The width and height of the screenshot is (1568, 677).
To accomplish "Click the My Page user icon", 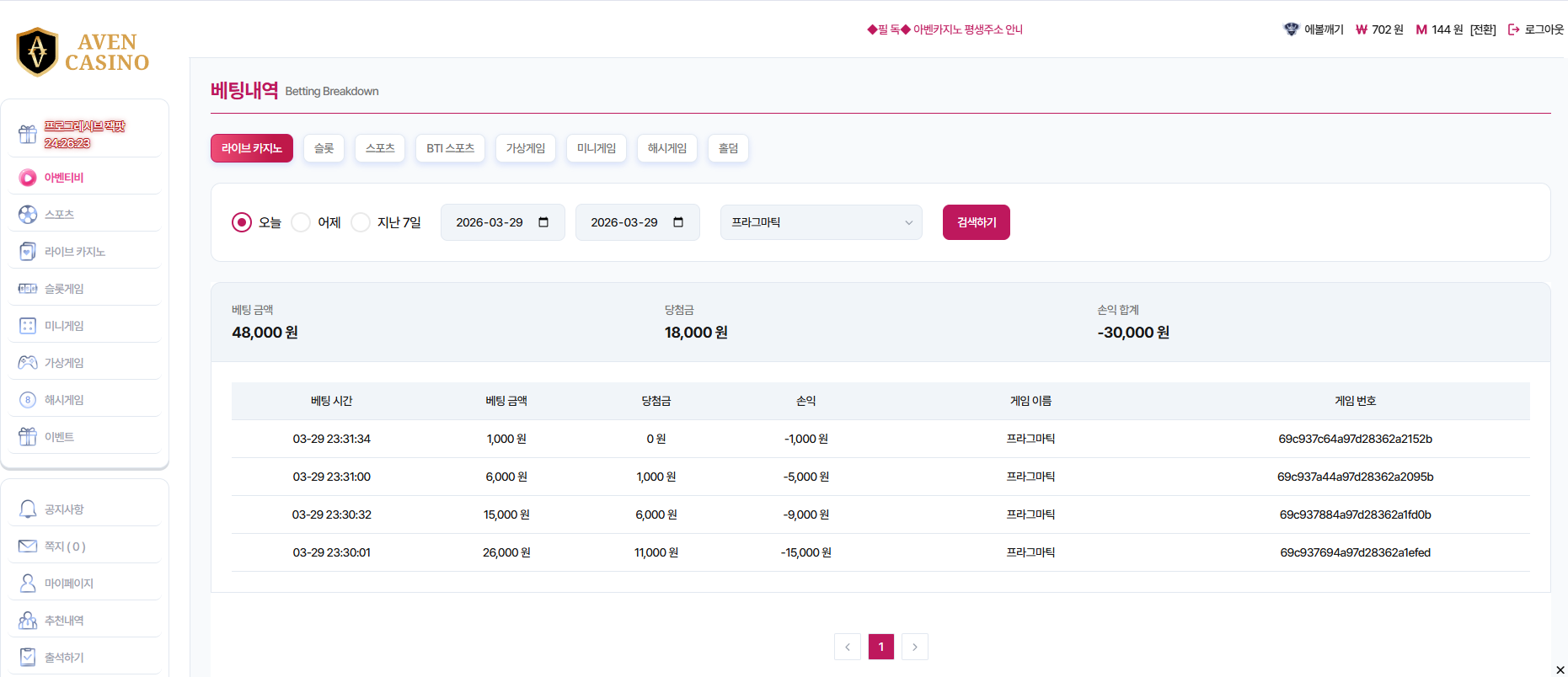I will (x=28, y=584).
